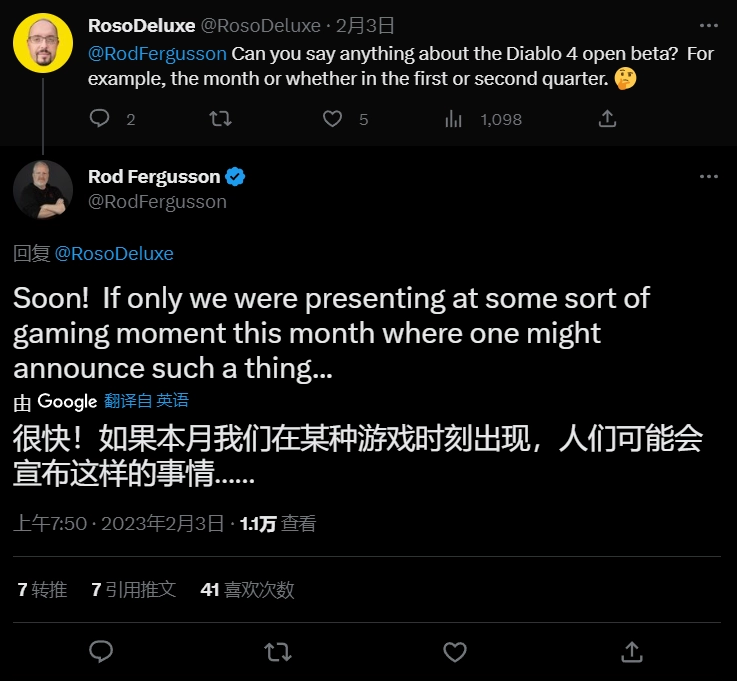Open Rod Fergusson's profile avatar

(x=42, y=189)
